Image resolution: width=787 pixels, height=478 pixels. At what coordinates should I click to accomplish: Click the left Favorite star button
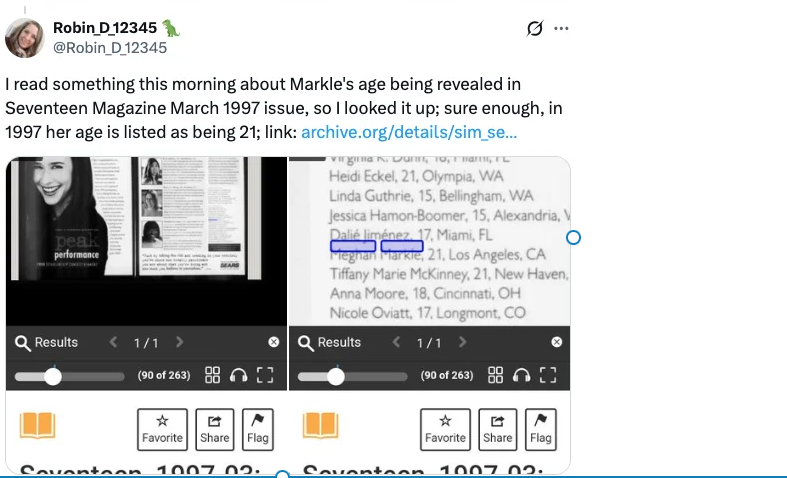tap(162, 427)
